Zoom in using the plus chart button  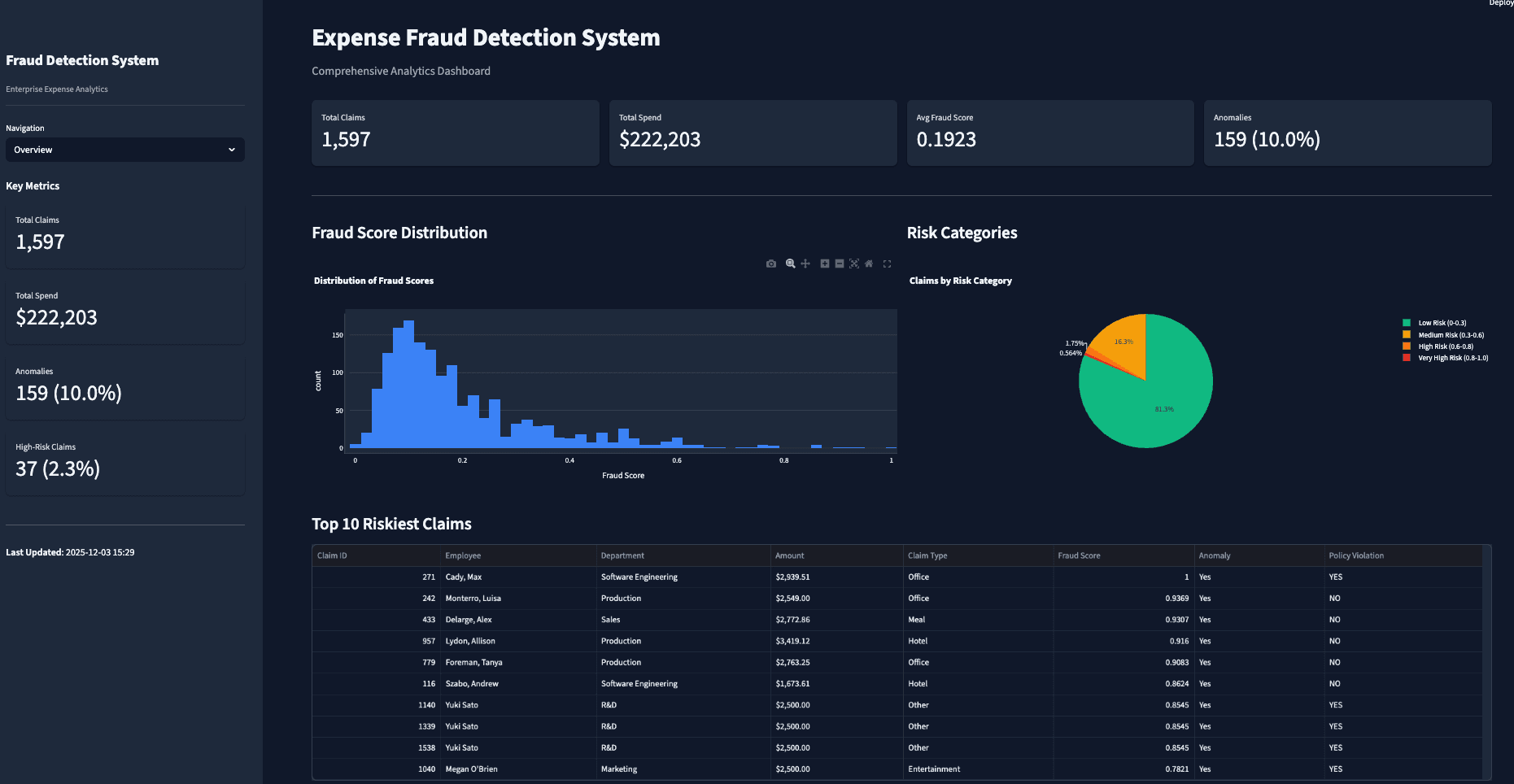click(x=825, y=264)
